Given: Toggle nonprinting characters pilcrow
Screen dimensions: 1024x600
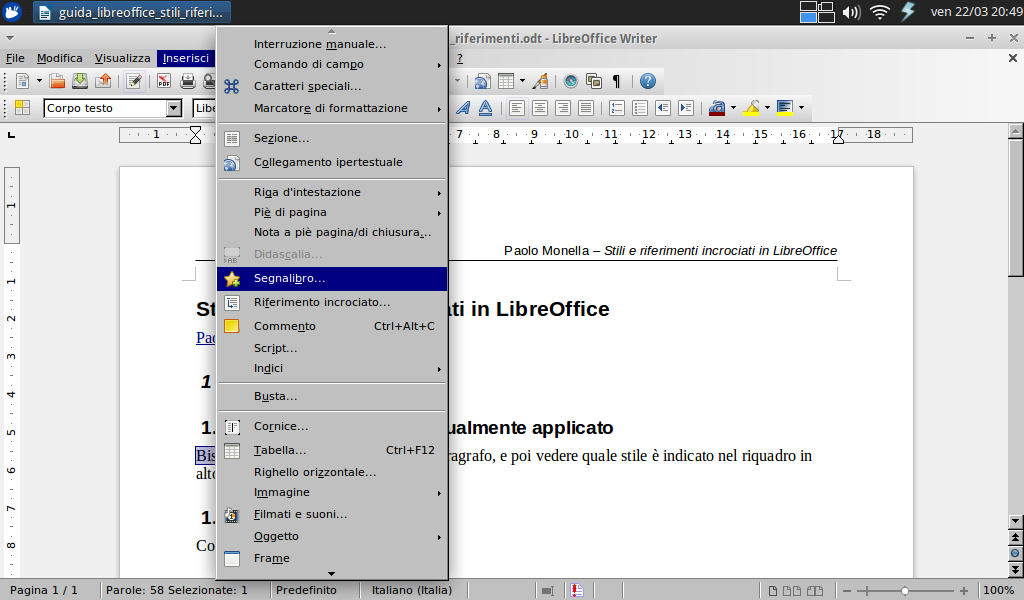Looking at the screenshot, I should [616, 81].
